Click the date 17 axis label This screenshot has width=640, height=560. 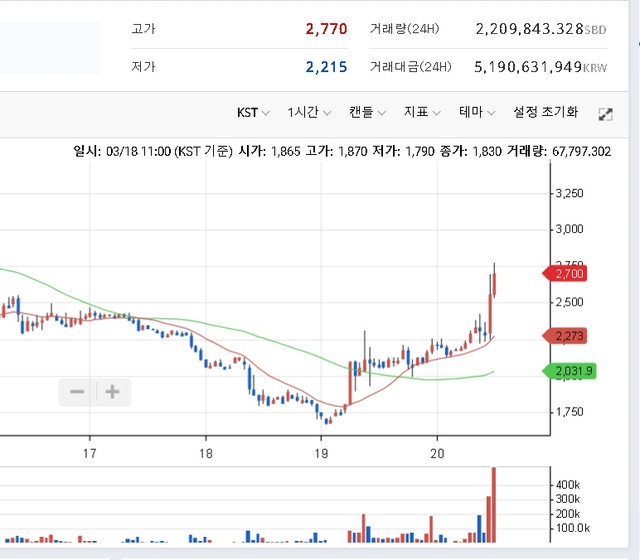(x=90, y=453)
